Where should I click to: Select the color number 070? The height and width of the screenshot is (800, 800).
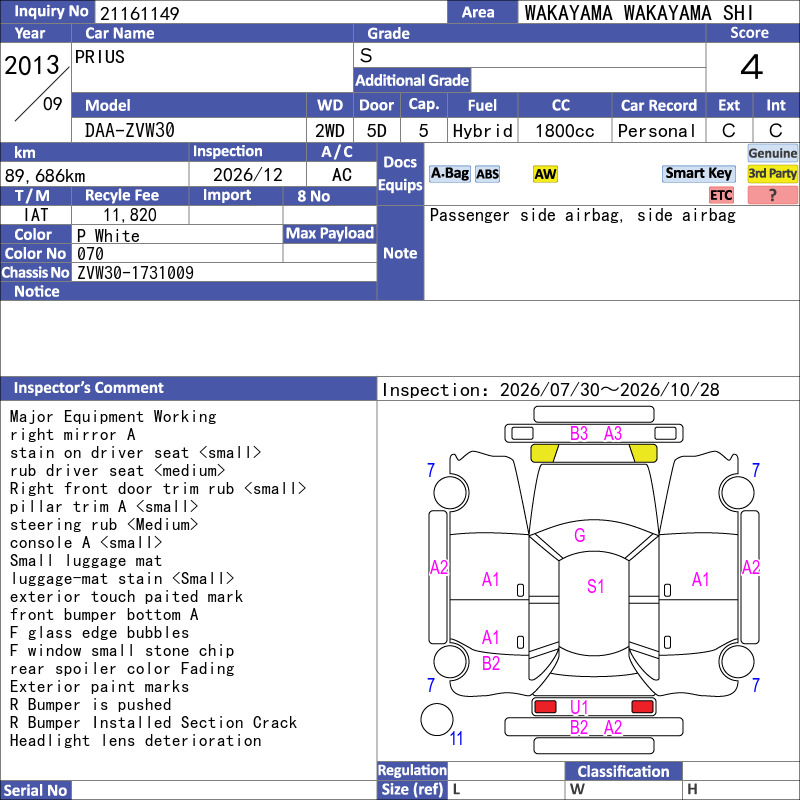pos(90,254)
